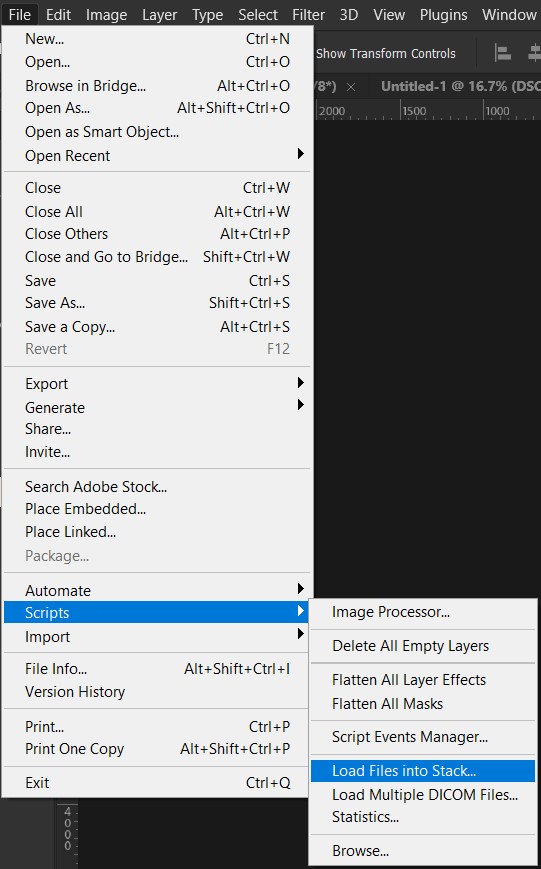Open the Filter menu
Screen dimensions: 541x869
pyautogui.click(x=308, y=15)
